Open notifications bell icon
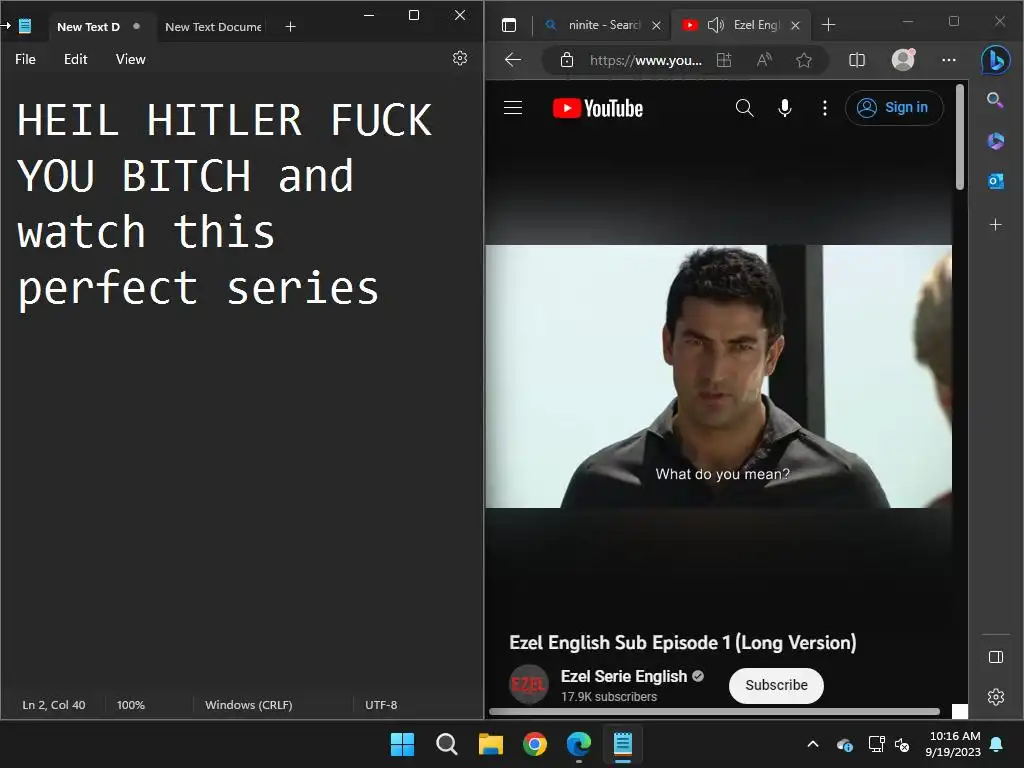This screenshot has height=768, width=1024. coord(997,744)
